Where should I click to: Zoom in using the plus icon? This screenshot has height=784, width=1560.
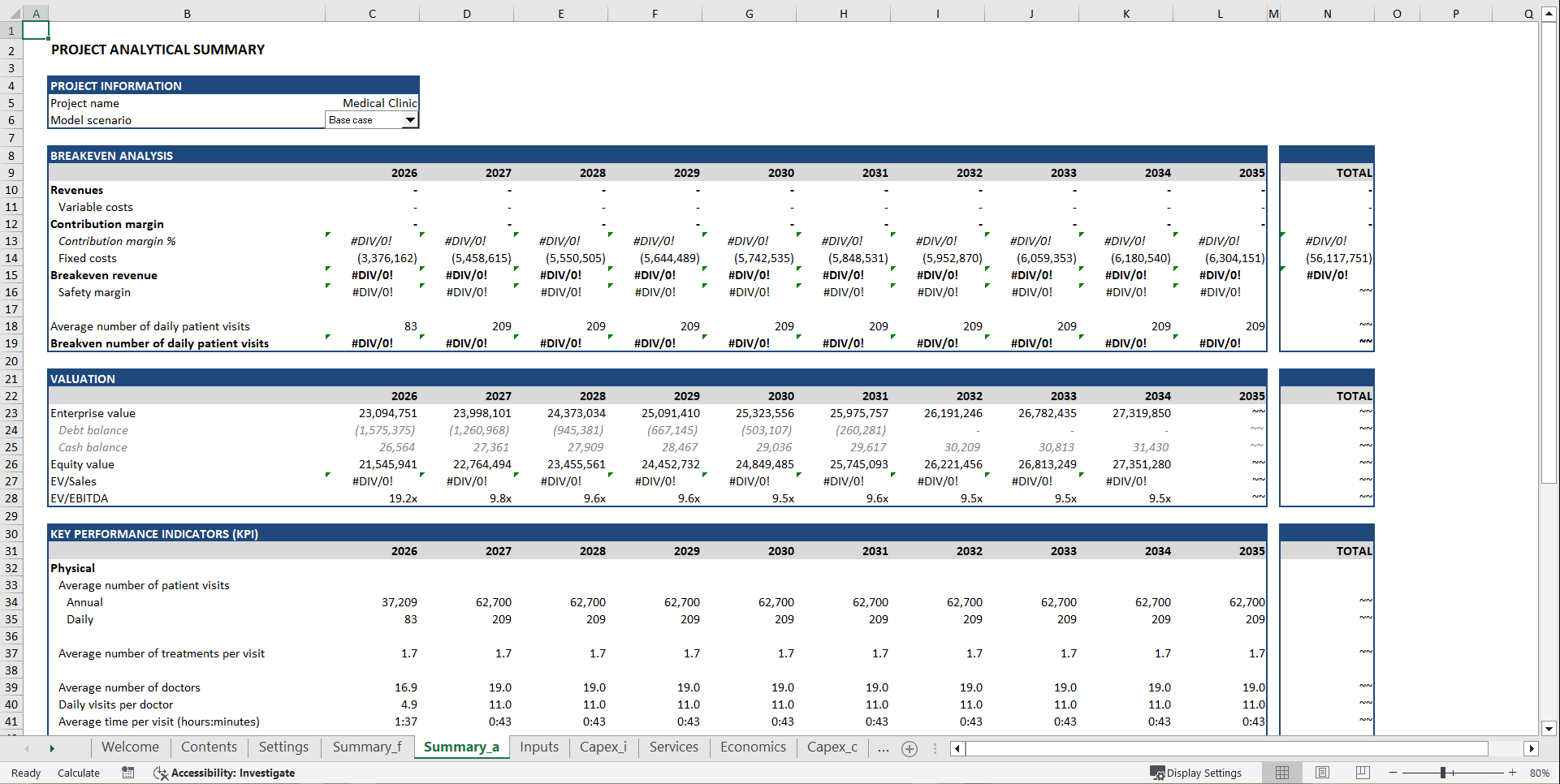click(x=1512, y=773)
